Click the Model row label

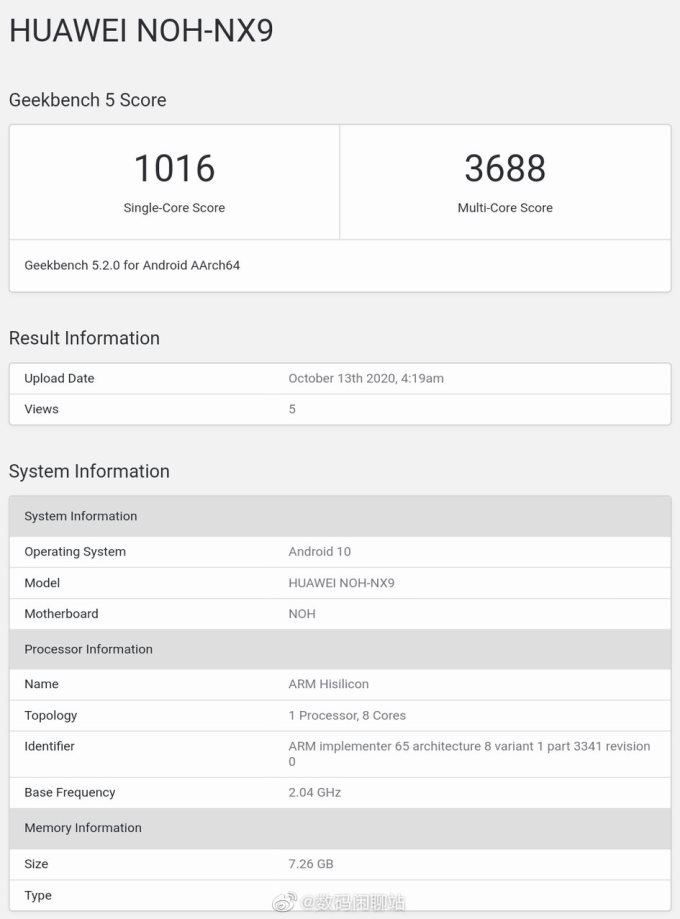[x=42, y=583]
